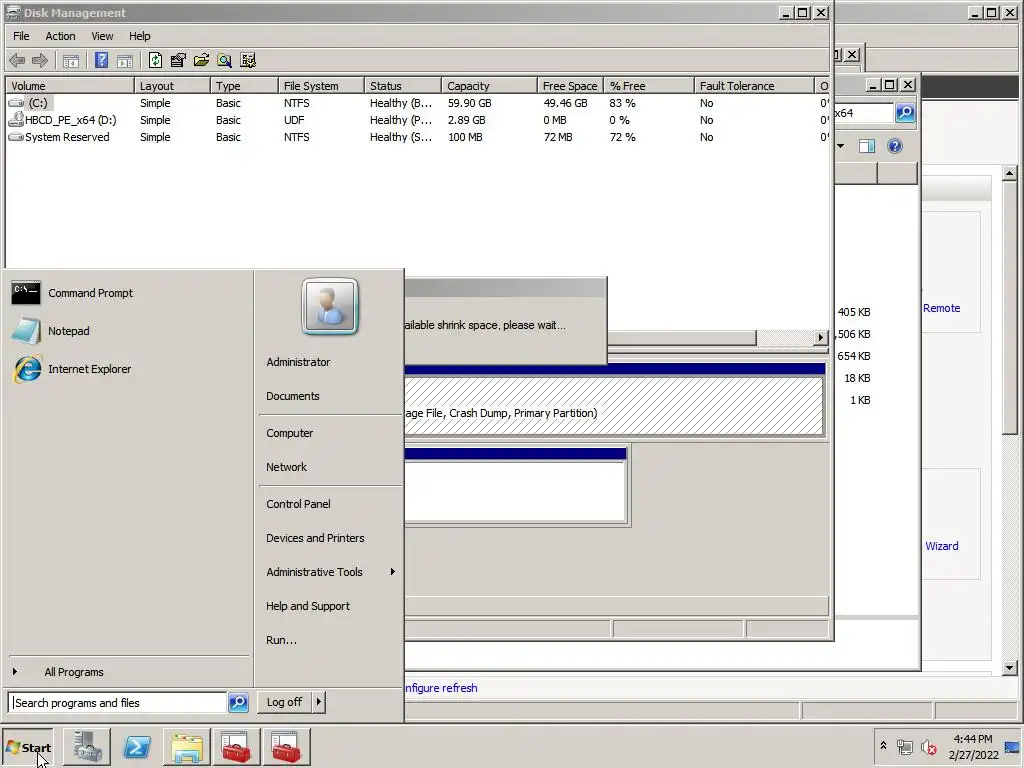Open Help via the blue question mark icon
Screen dimensions: 1024x768
(101, 61)
